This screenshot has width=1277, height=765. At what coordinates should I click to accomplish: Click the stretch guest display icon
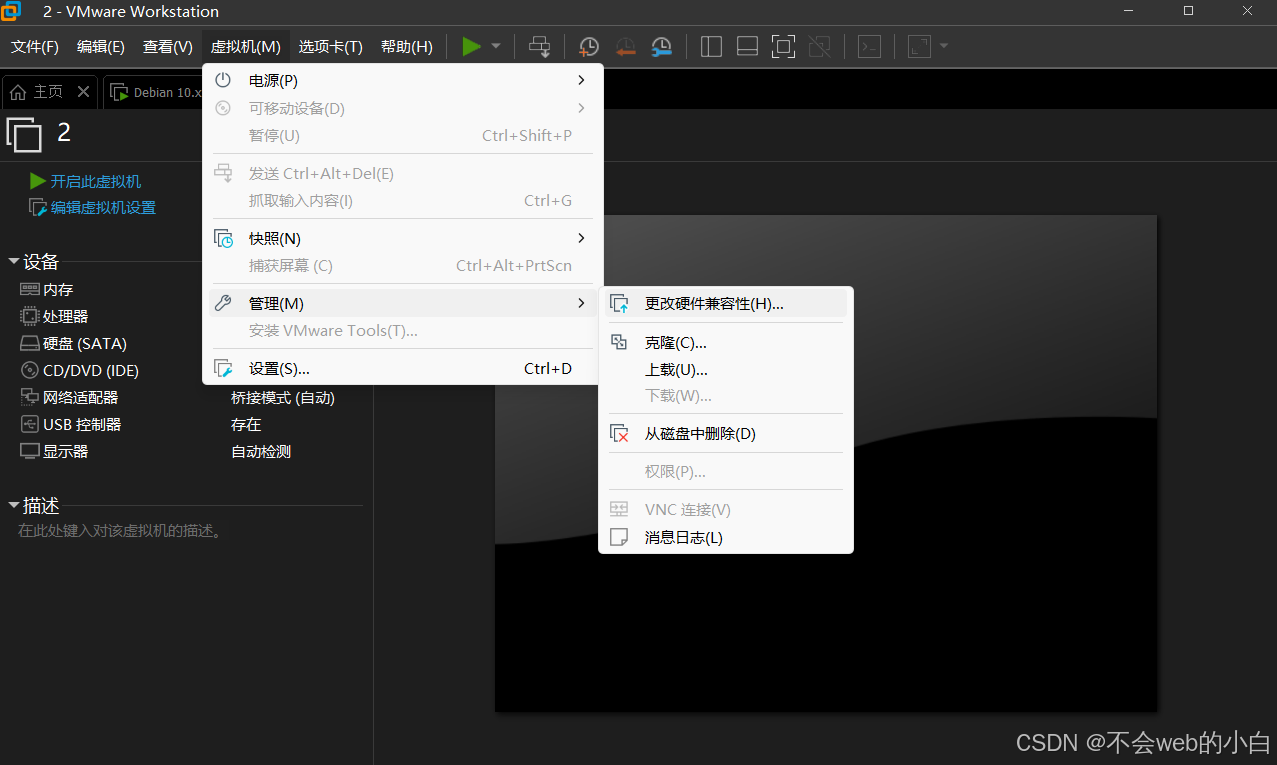coord(918,46)
